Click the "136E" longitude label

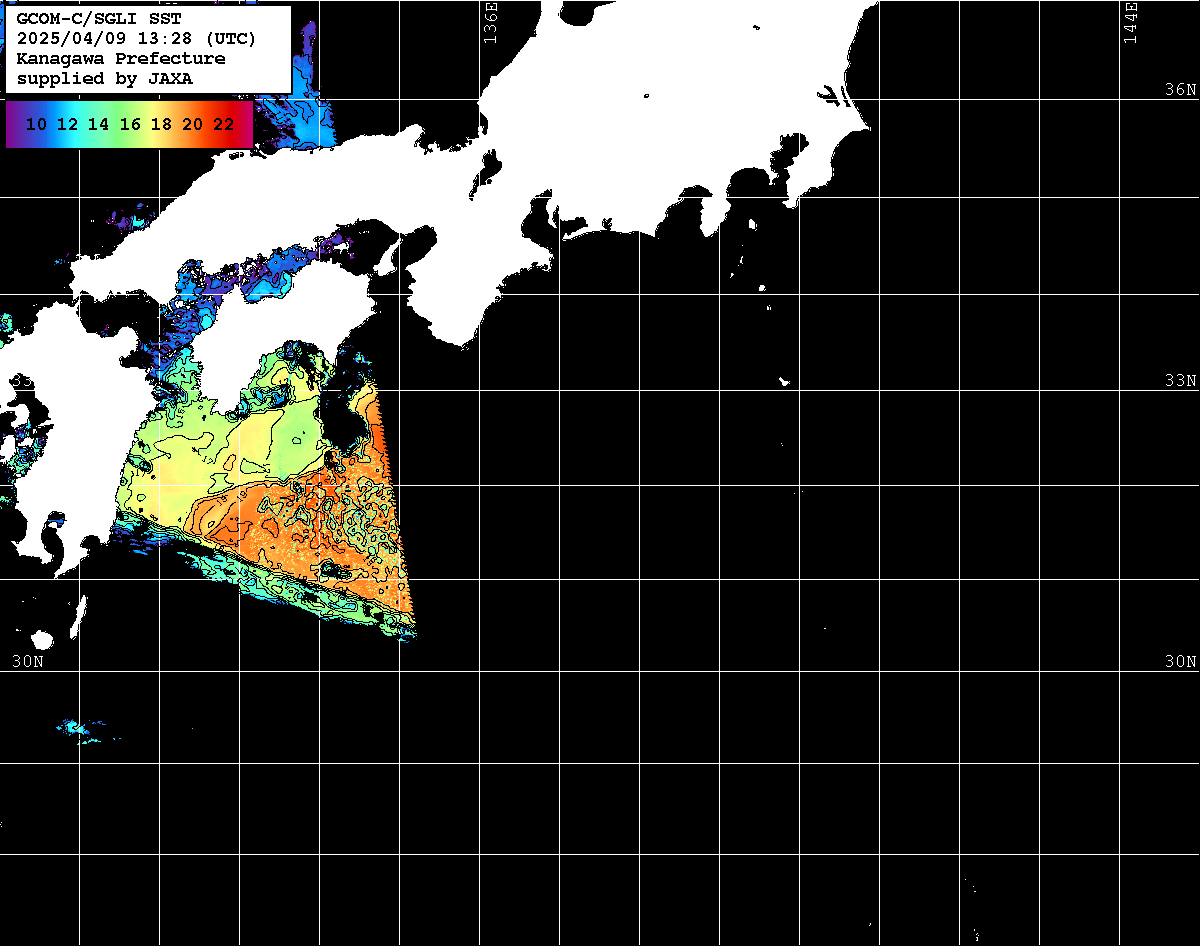tap(490, 22)
